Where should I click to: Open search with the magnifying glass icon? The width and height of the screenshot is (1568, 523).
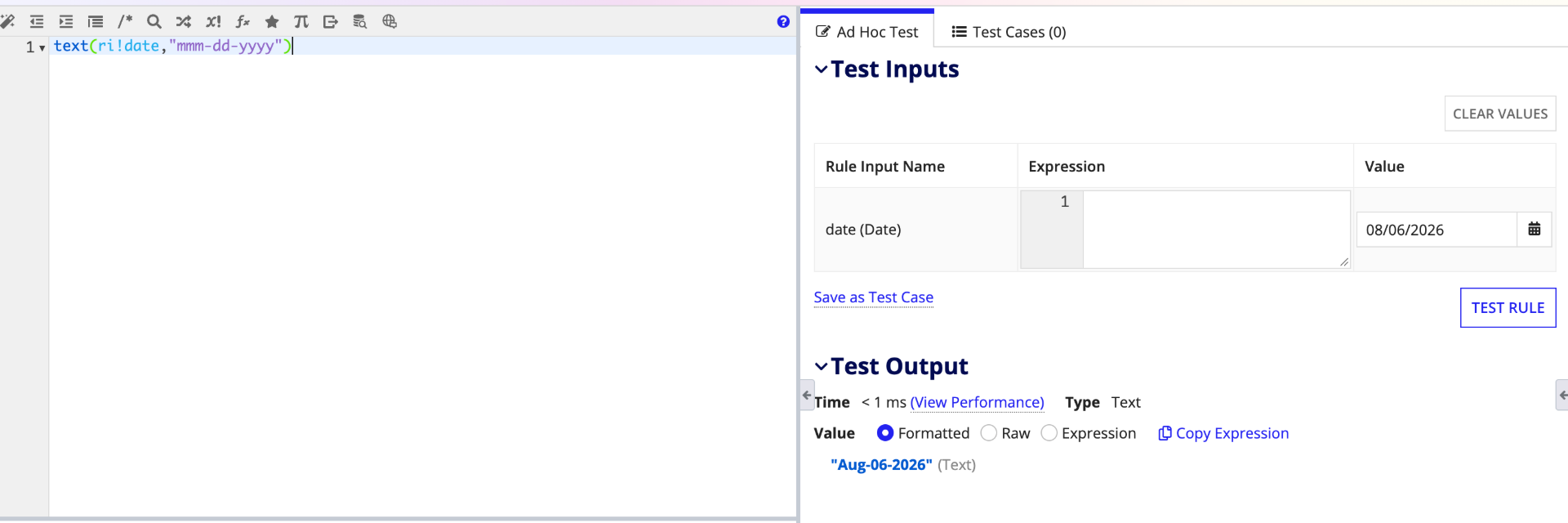(x=154, y=21)
